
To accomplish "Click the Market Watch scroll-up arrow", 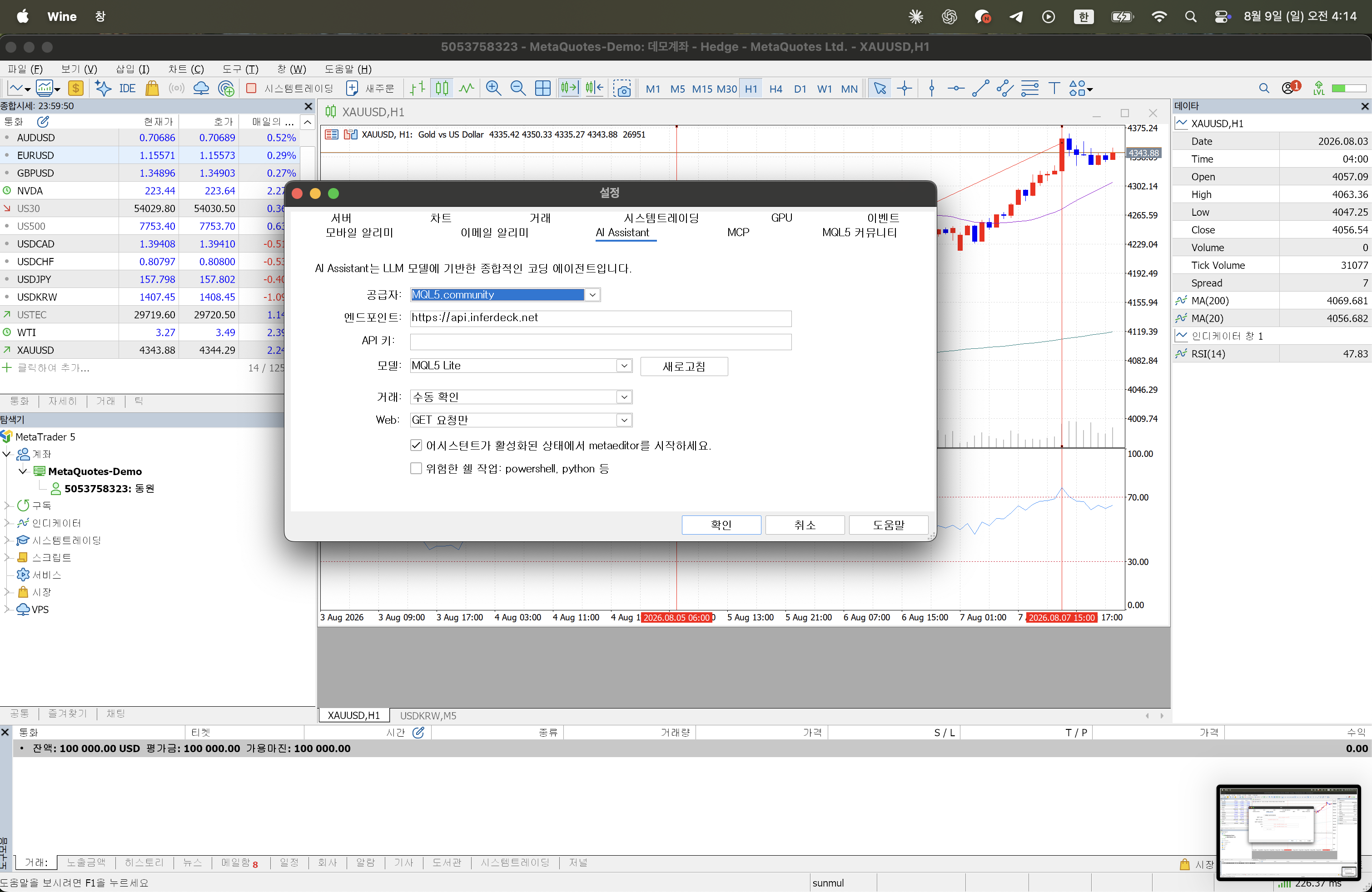I will click(308, 122).
